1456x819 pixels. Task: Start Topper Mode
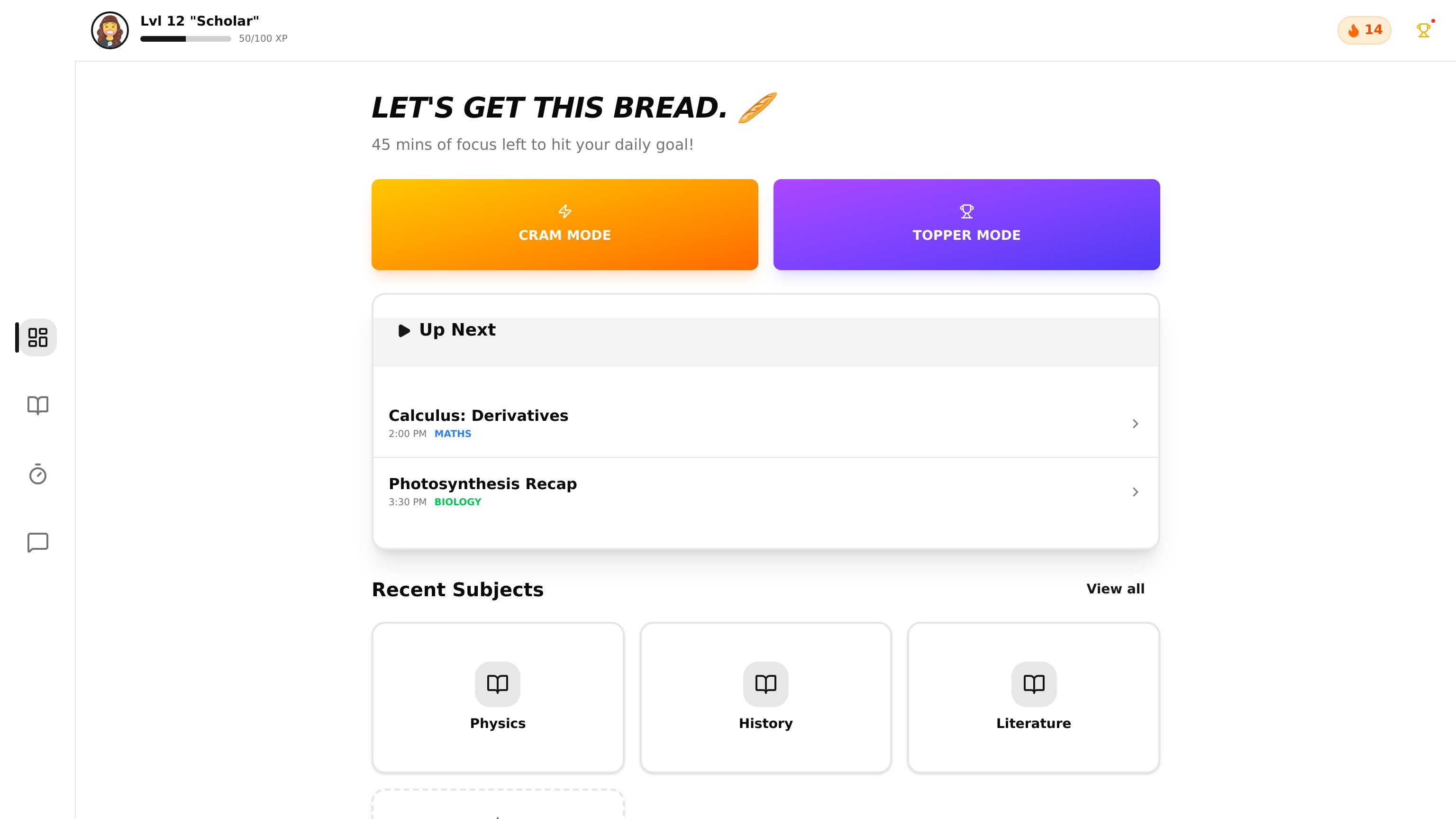[x=966, y=224]
